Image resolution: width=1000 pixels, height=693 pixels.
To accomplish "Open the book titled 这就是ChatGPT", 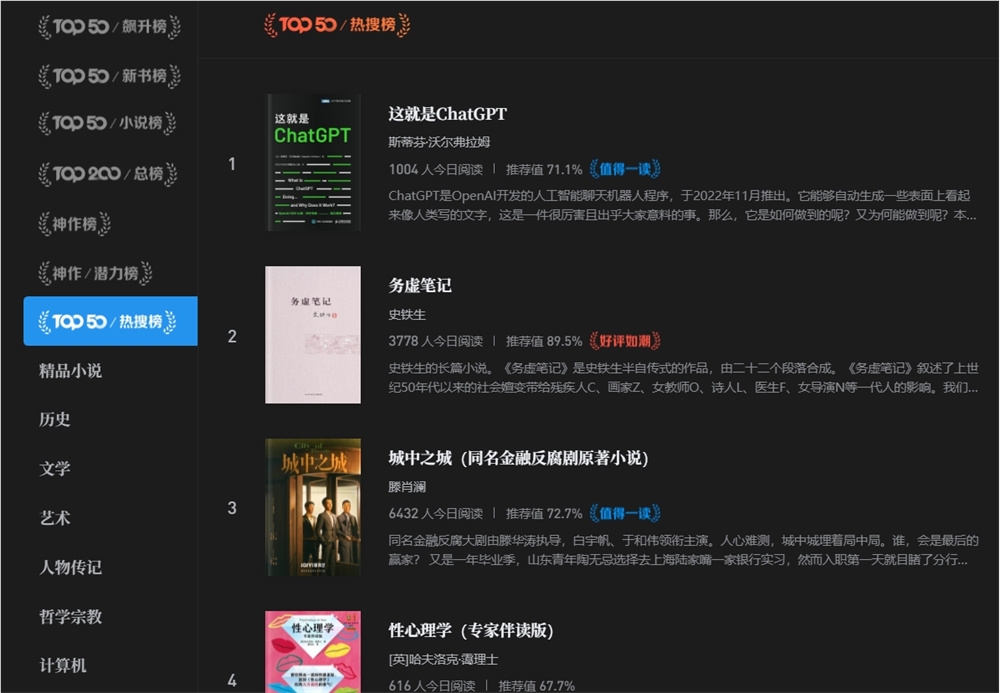I will pyautogui.click(x=443, y=115).
